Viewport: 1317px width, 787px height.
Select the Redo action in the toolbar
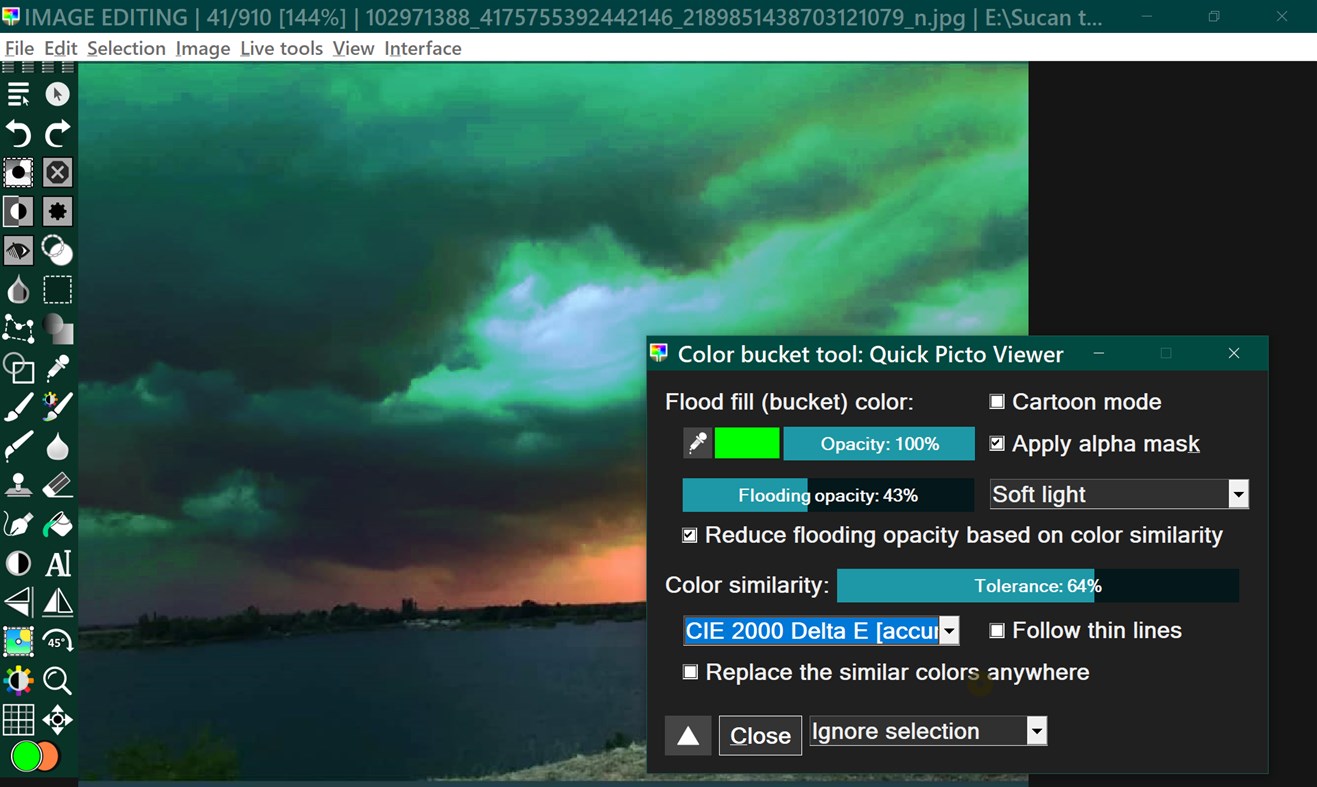coord(57,133)
